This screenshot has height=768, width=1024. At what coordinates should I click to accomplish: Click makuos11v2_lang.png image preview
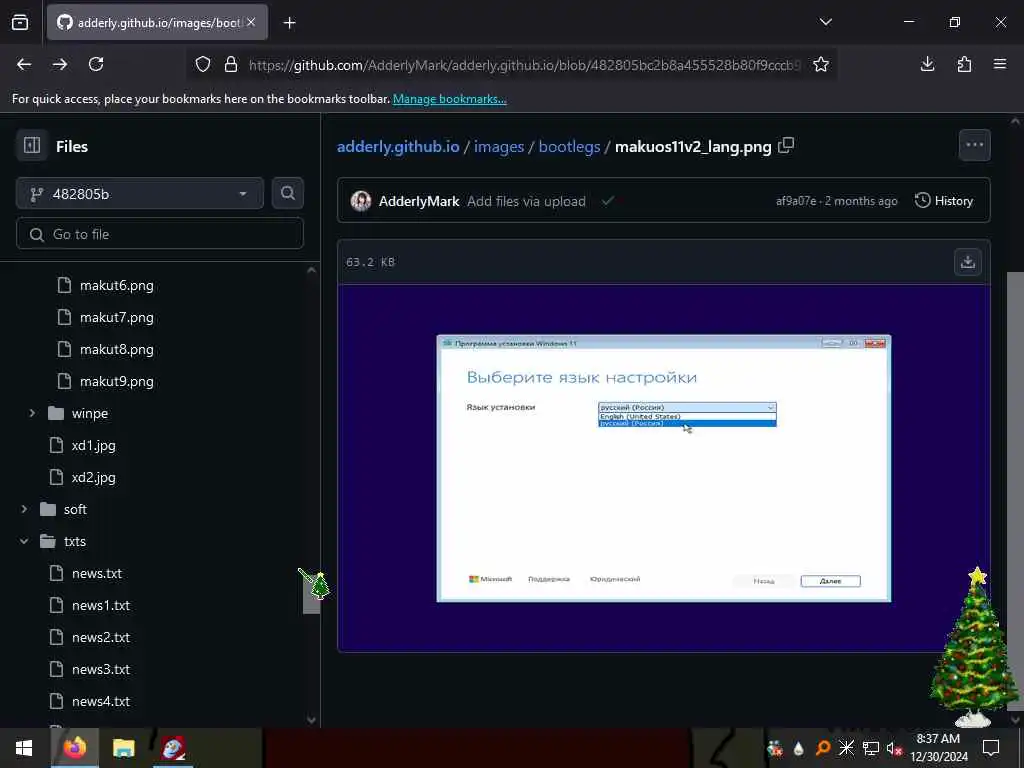pyautogui.click(x=664, y=468)
